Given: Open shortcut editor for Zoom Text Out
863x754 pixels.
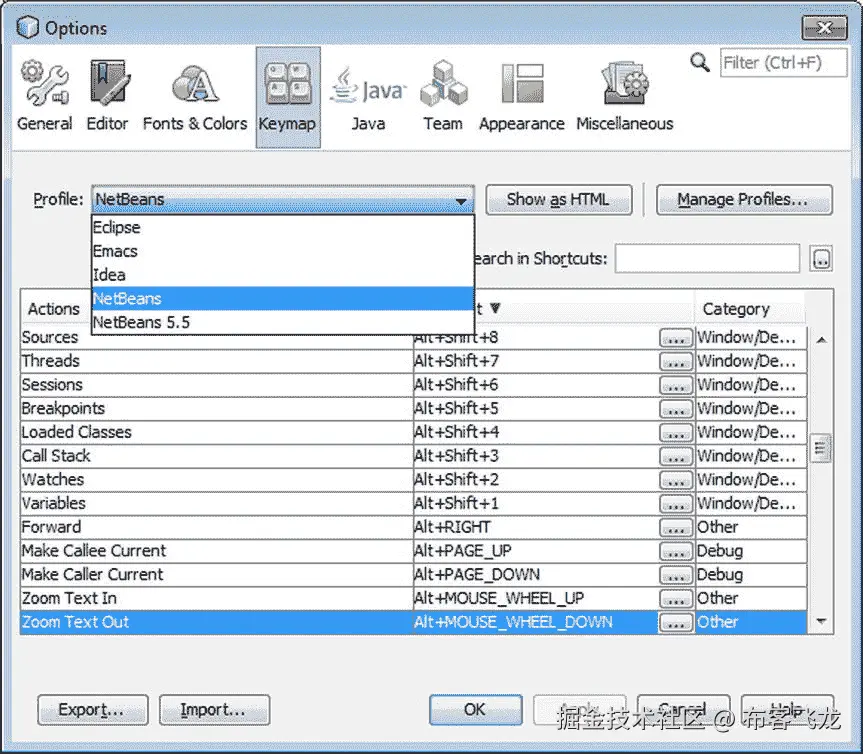Looking at the screenshot, I should (x=675, y=621).
